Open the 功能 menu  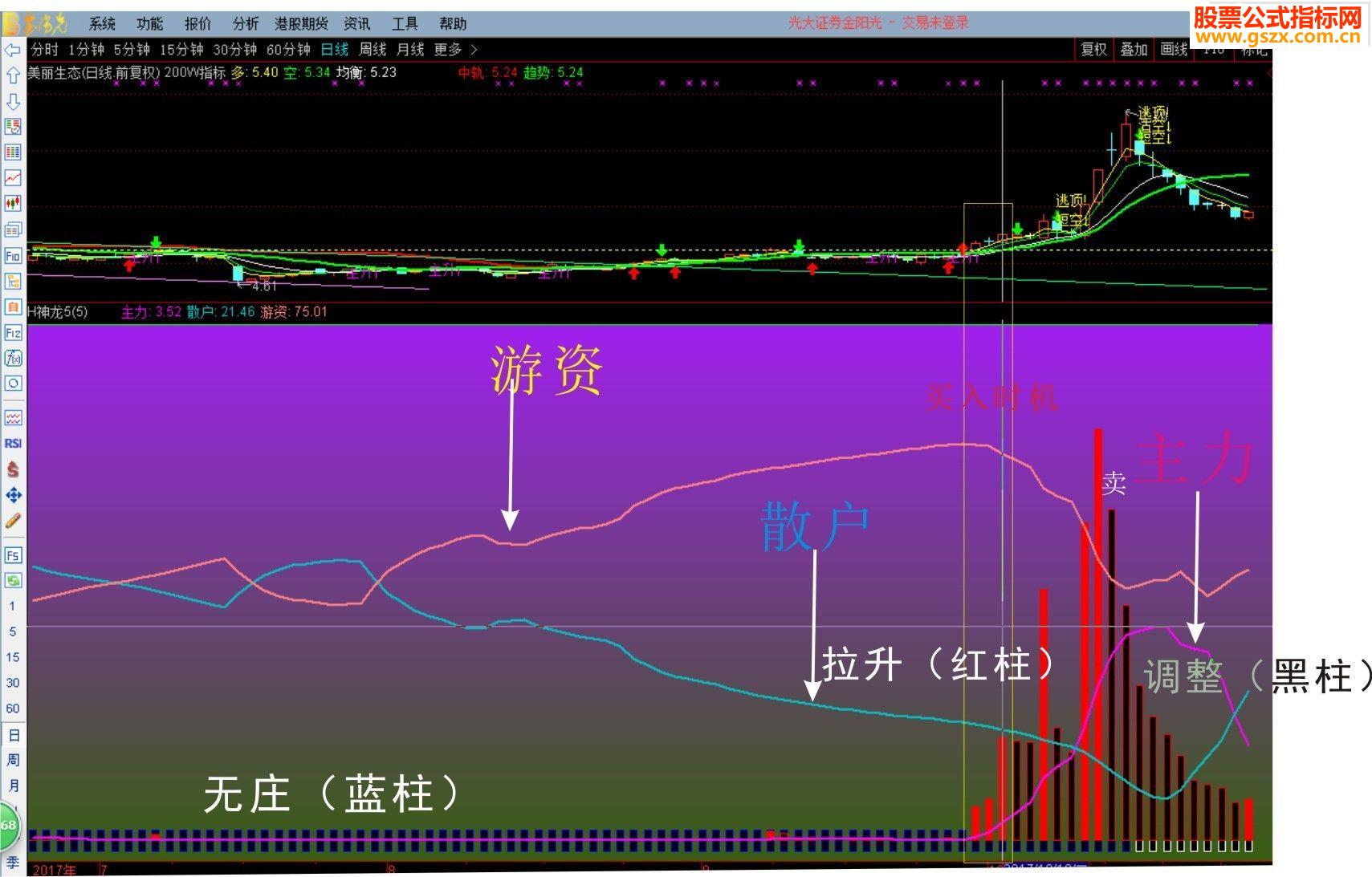click(x=149, y=24)
